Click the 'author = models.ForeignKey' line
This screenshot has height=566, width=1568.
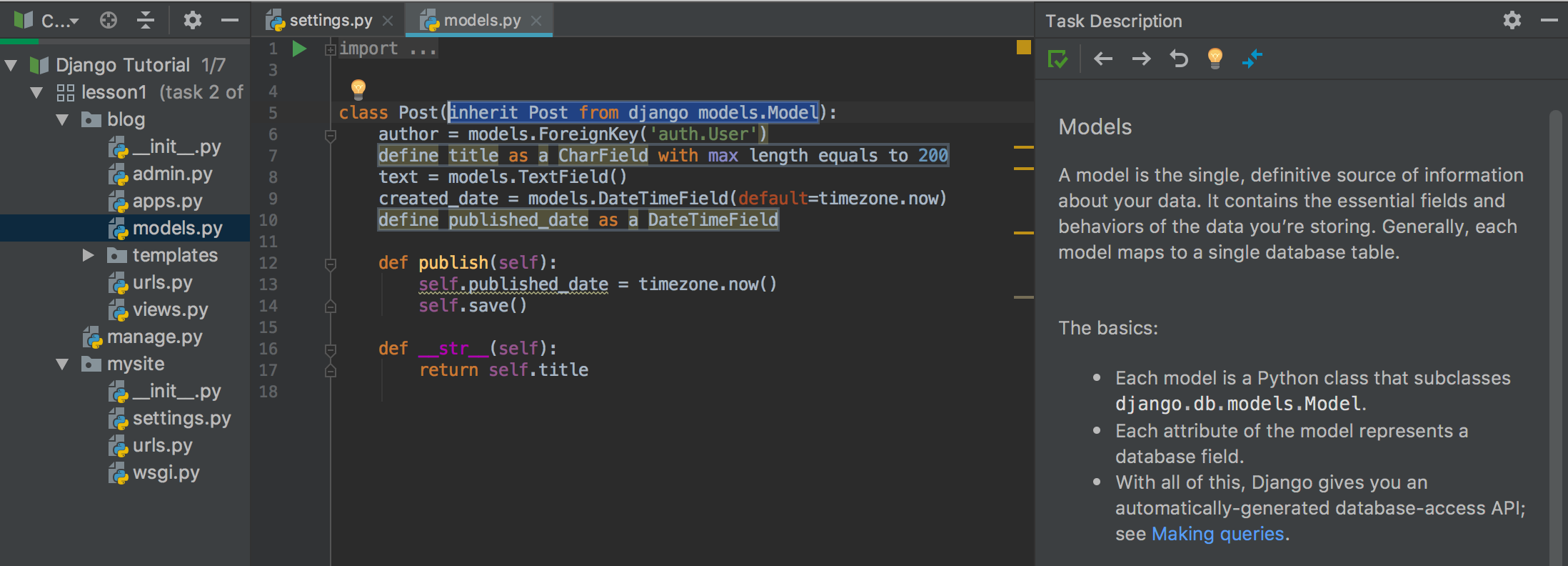(573, 134)
